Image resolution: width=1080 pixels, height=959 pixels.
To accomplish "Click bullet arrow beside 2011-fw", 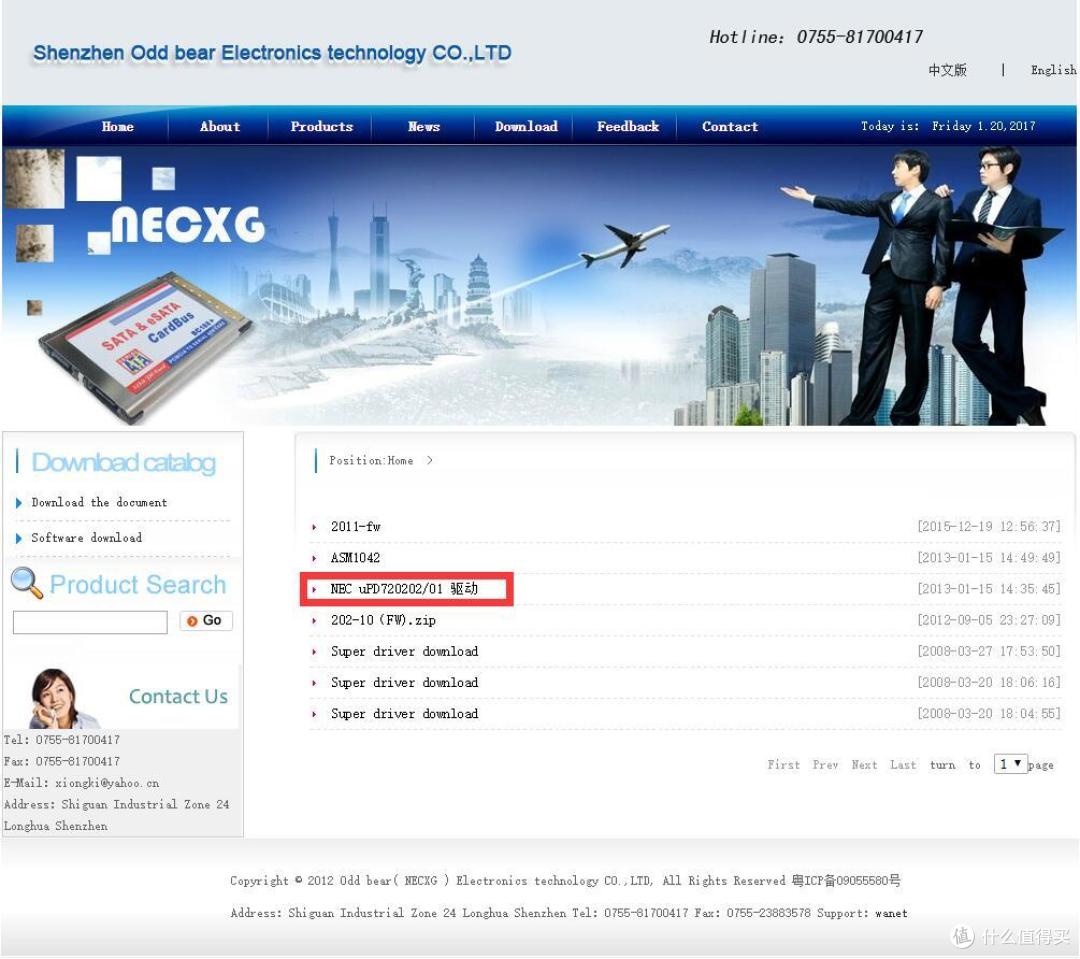I will pyautogui.click(x=314, y=528).
